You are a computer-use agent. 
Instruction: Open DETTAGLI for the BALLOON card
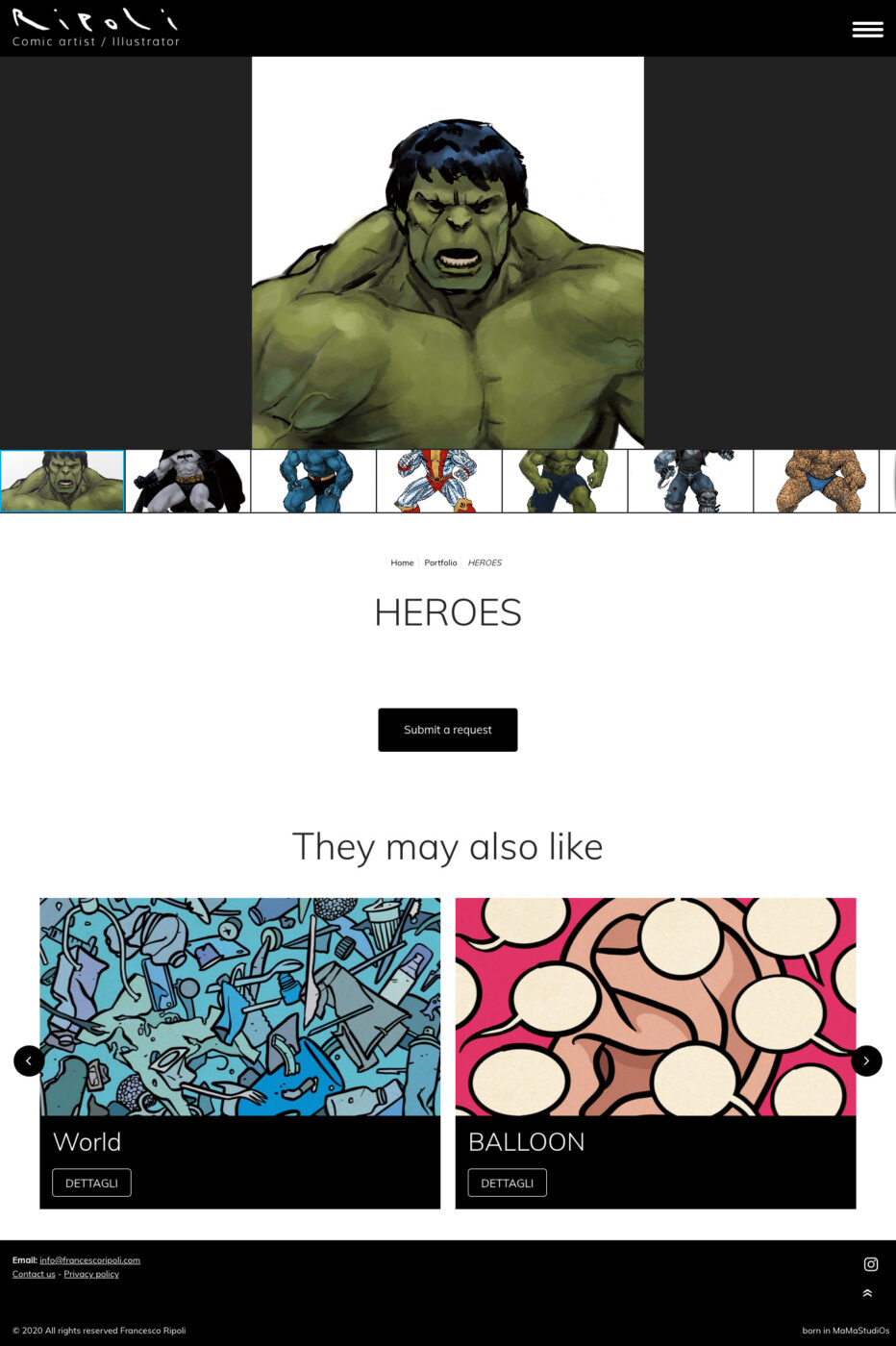point(507,1183)
